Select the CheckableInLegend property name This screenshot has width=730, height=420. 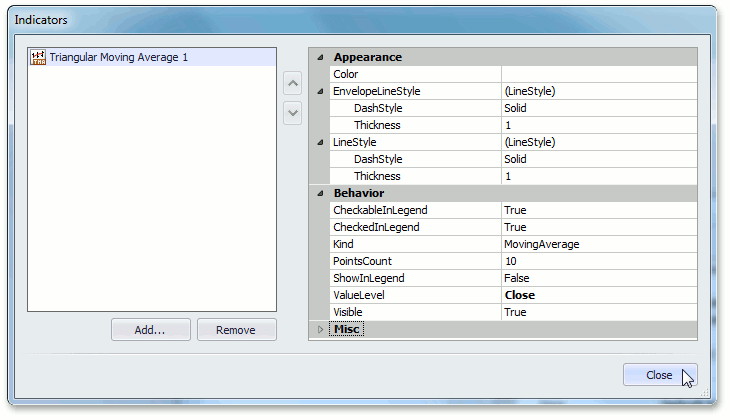click(x=380, y=210)
